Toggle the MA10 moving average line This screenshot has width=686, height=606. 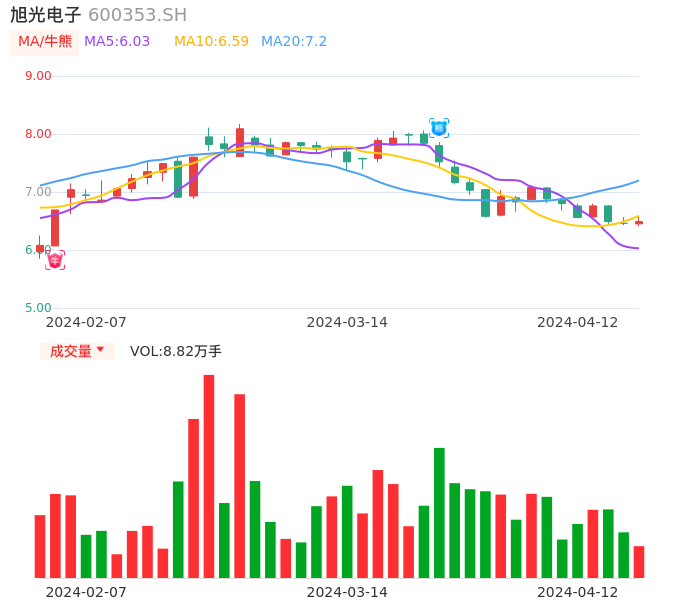(211, 42)
